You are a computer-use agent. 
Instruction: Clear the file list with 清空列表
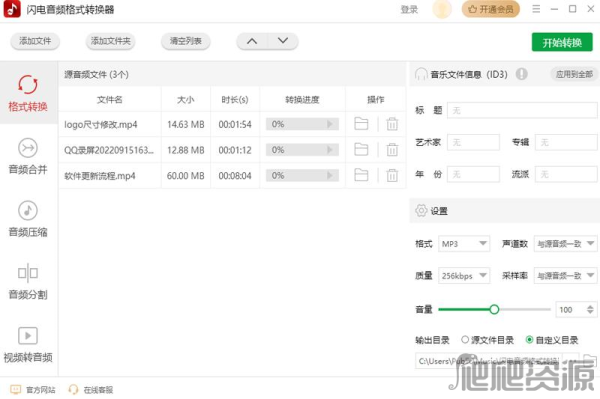[186, 41]
